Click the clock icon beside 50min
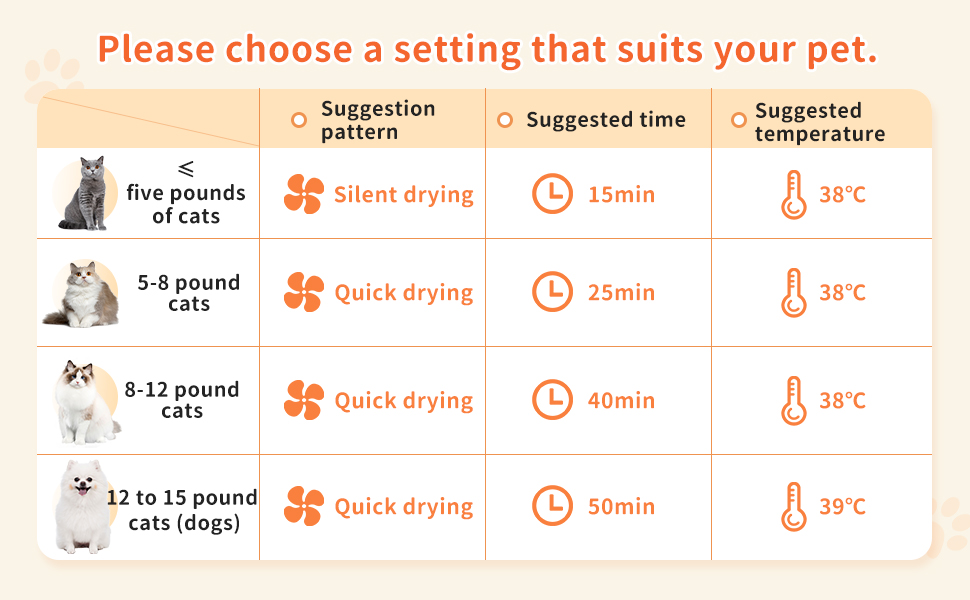 pos(552,506)
